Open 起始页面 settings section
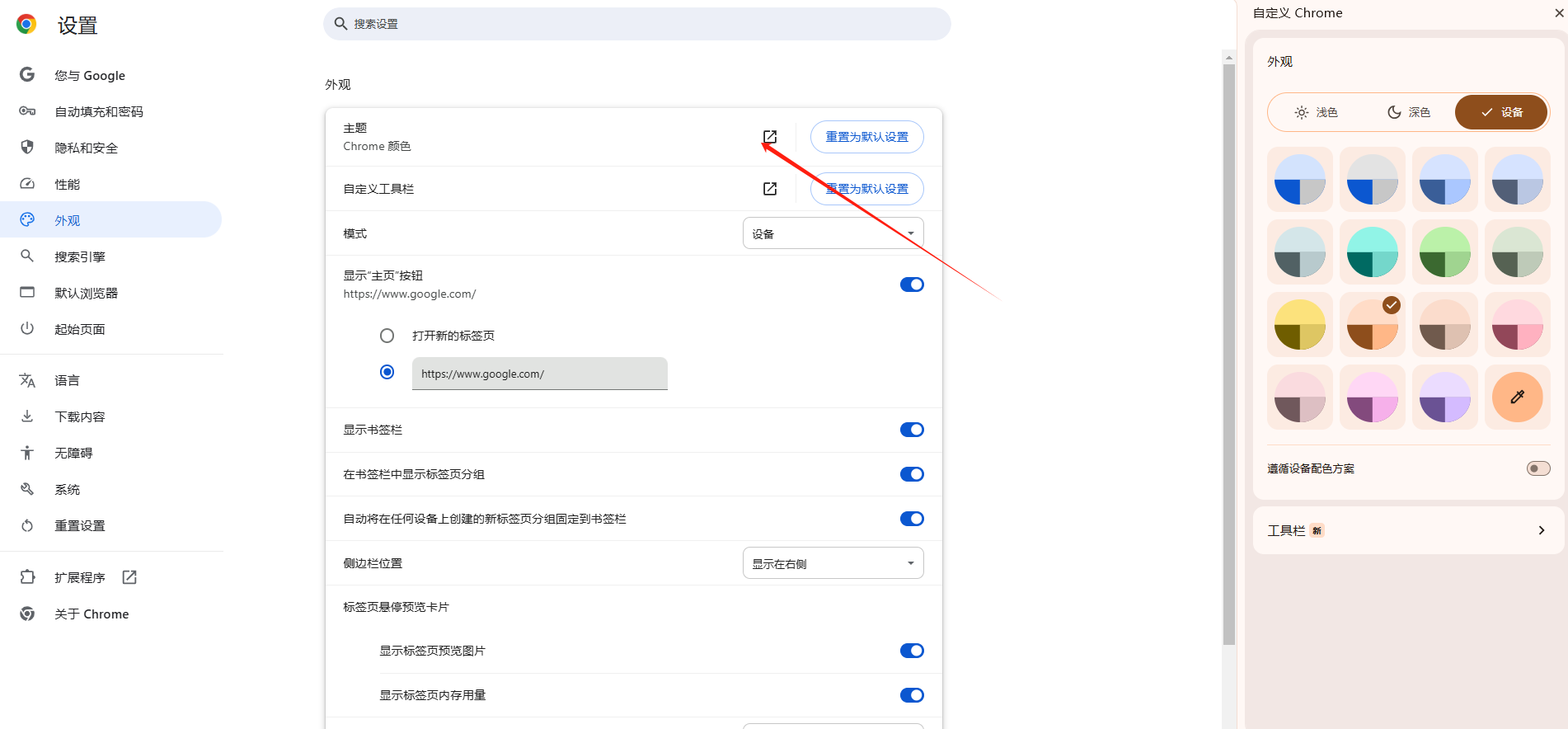 pos(110,329)
